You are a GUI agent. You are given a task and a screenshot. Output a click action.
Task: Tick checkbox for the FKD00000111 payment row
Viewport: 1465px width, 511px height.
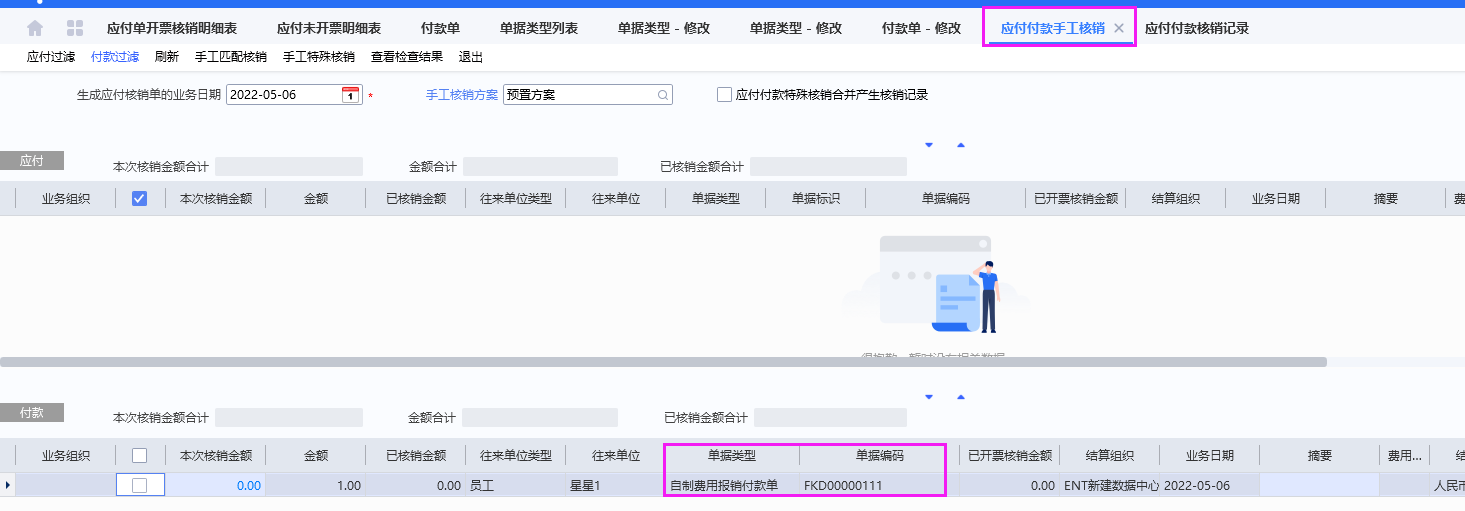click(x=140, y=485)
